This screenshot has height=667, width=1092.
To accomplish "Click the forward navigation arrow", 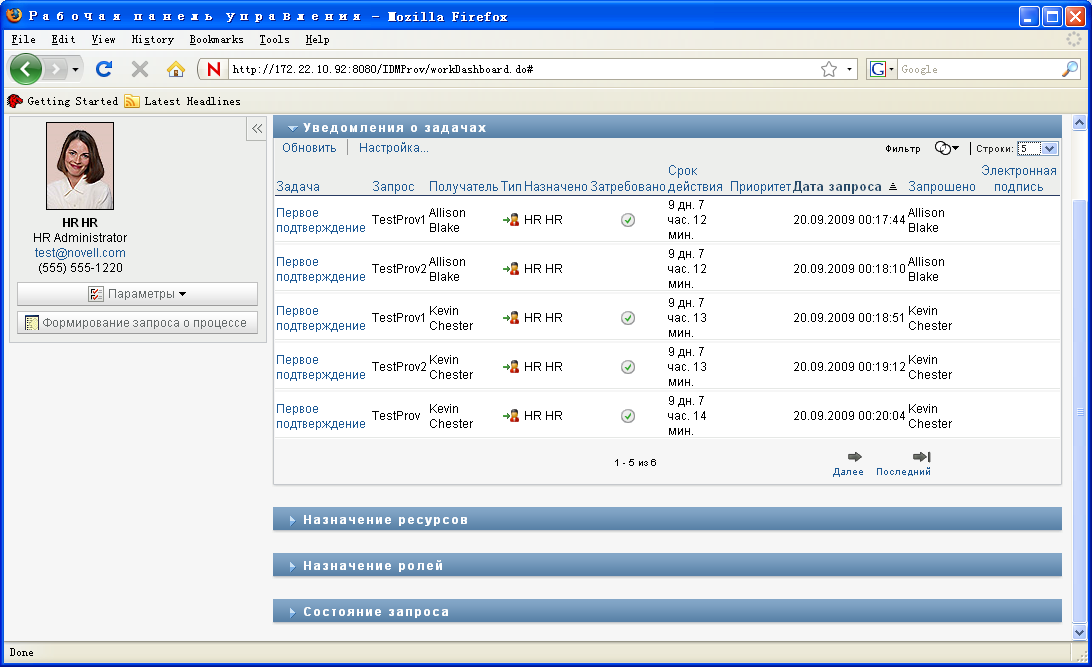I will tap(55, 69).
